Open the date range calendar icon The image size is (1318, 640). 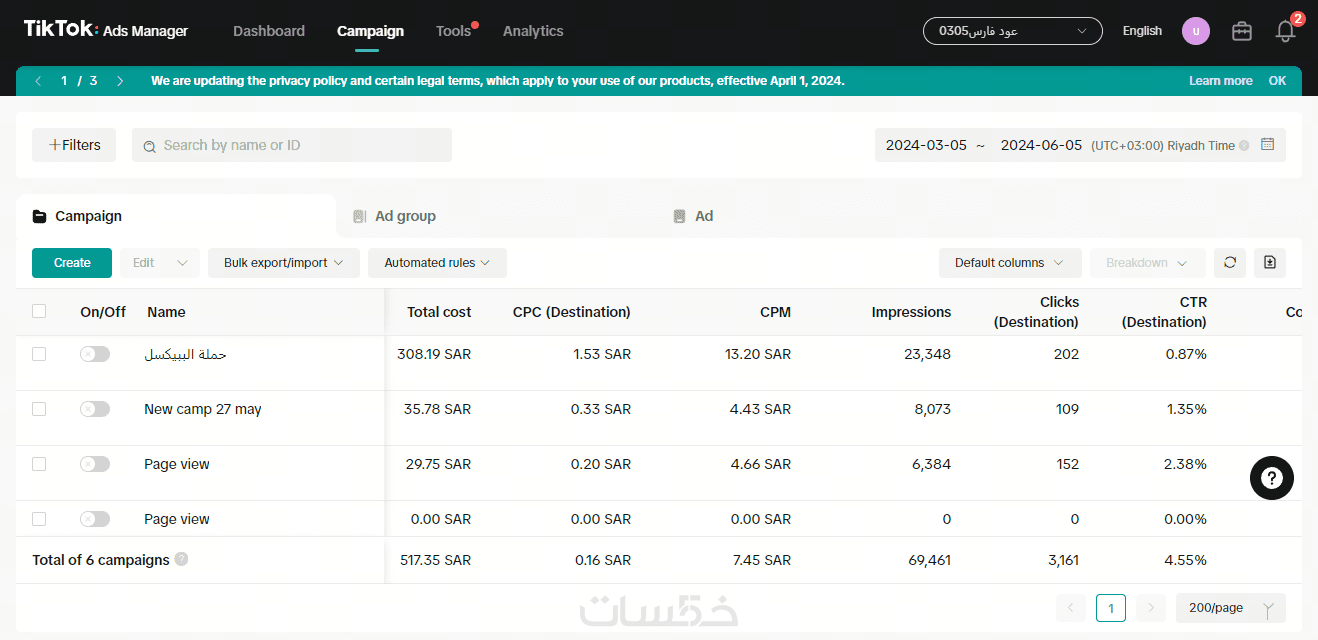click(x=1268, y=145)
